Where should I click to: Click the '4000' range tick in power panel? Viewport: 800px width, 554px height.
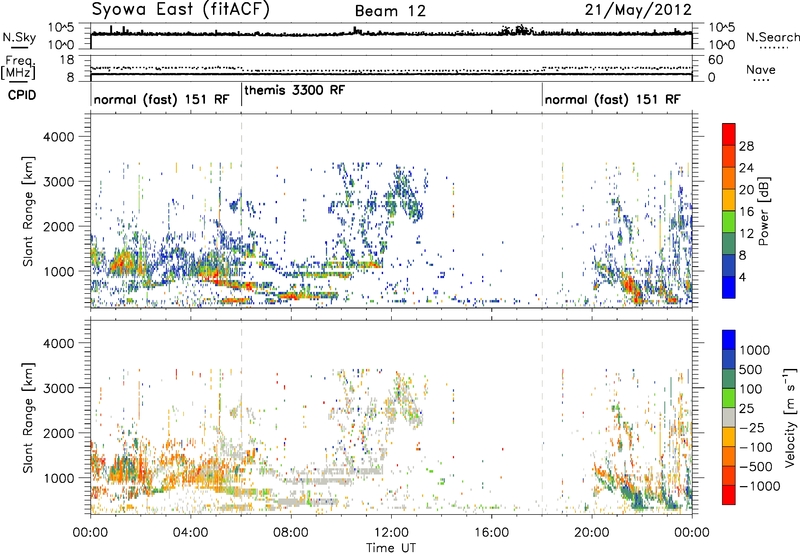[59, 137]
